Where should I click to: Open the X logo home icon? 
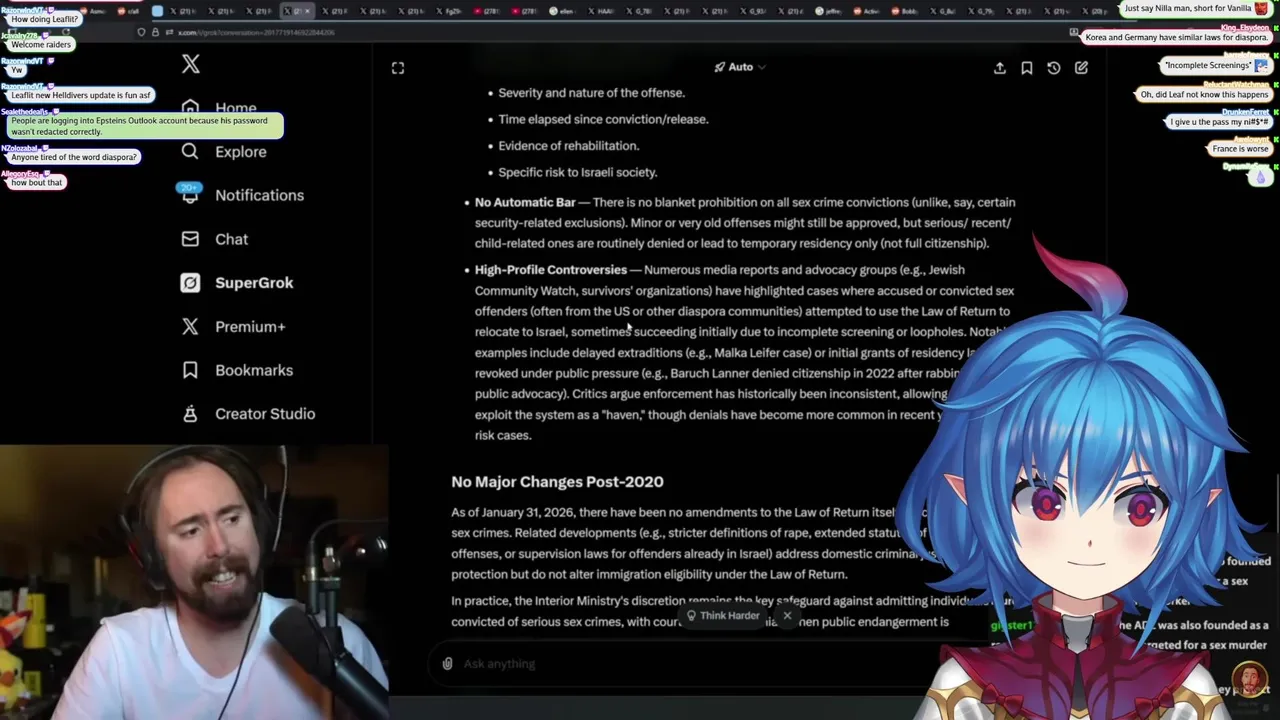pyautogui.click(x=190, y=65)
